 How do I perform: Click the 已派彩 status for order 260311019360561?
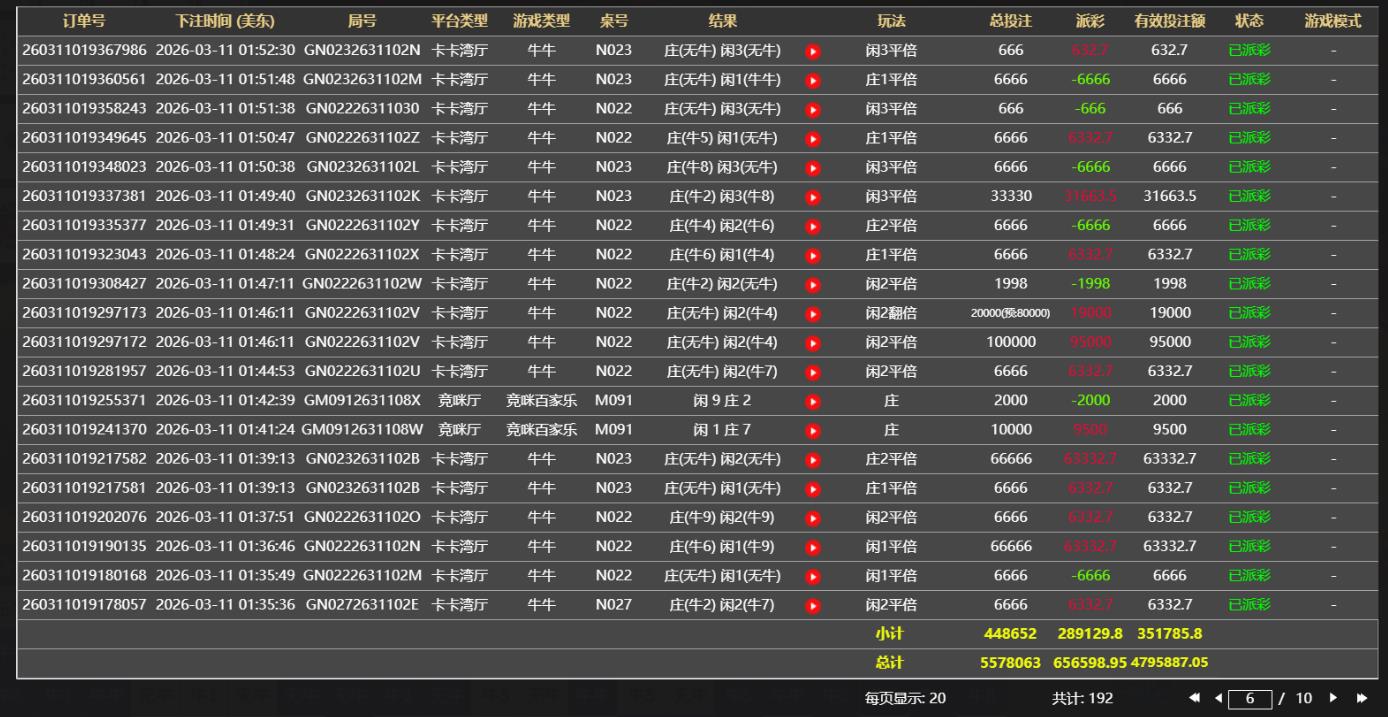[x=1249, y=79]
